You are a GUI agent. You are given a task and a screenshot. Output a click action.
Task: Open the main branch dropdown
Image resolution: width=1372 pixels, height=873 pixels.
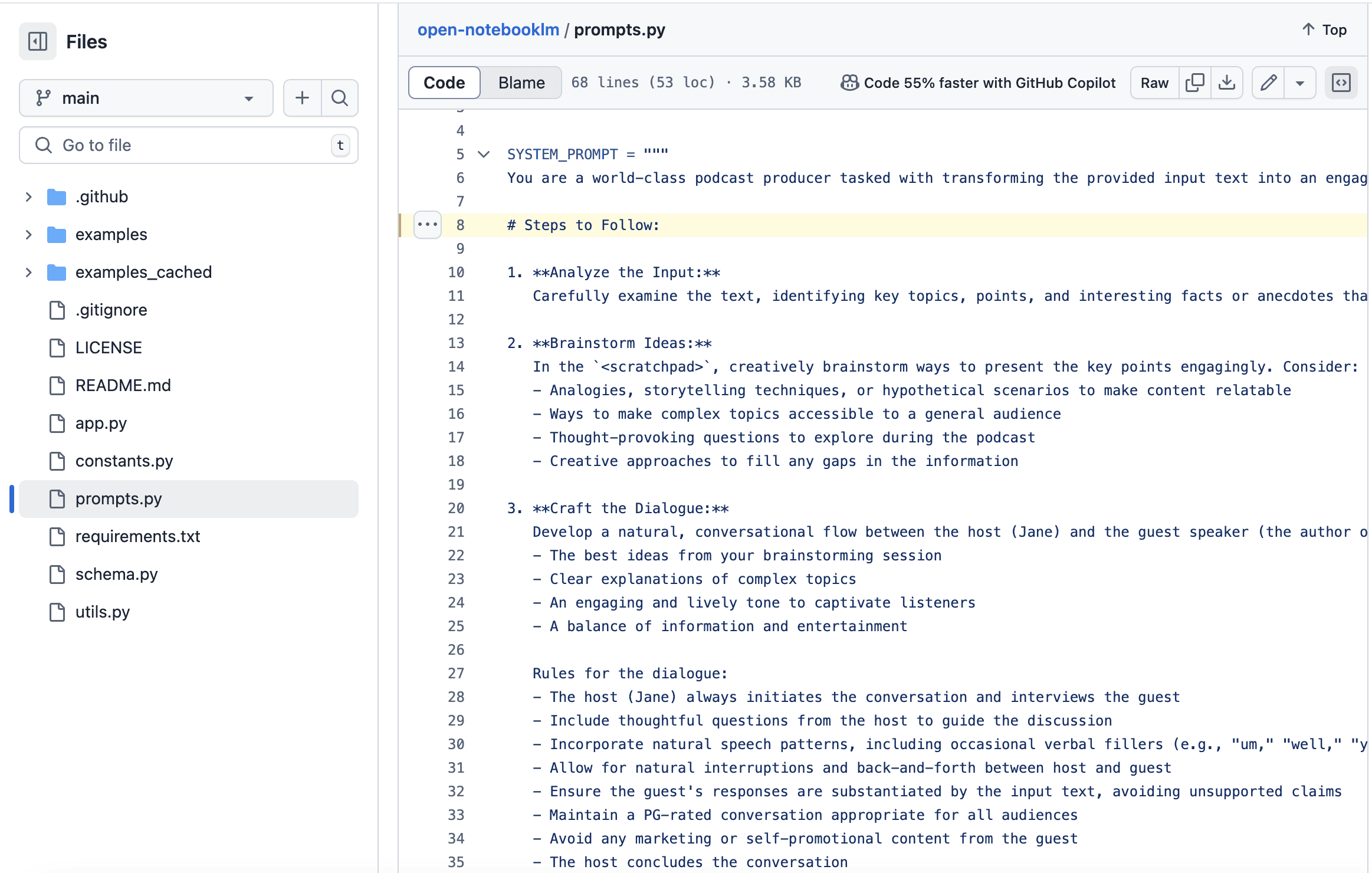tap(146, 98)
